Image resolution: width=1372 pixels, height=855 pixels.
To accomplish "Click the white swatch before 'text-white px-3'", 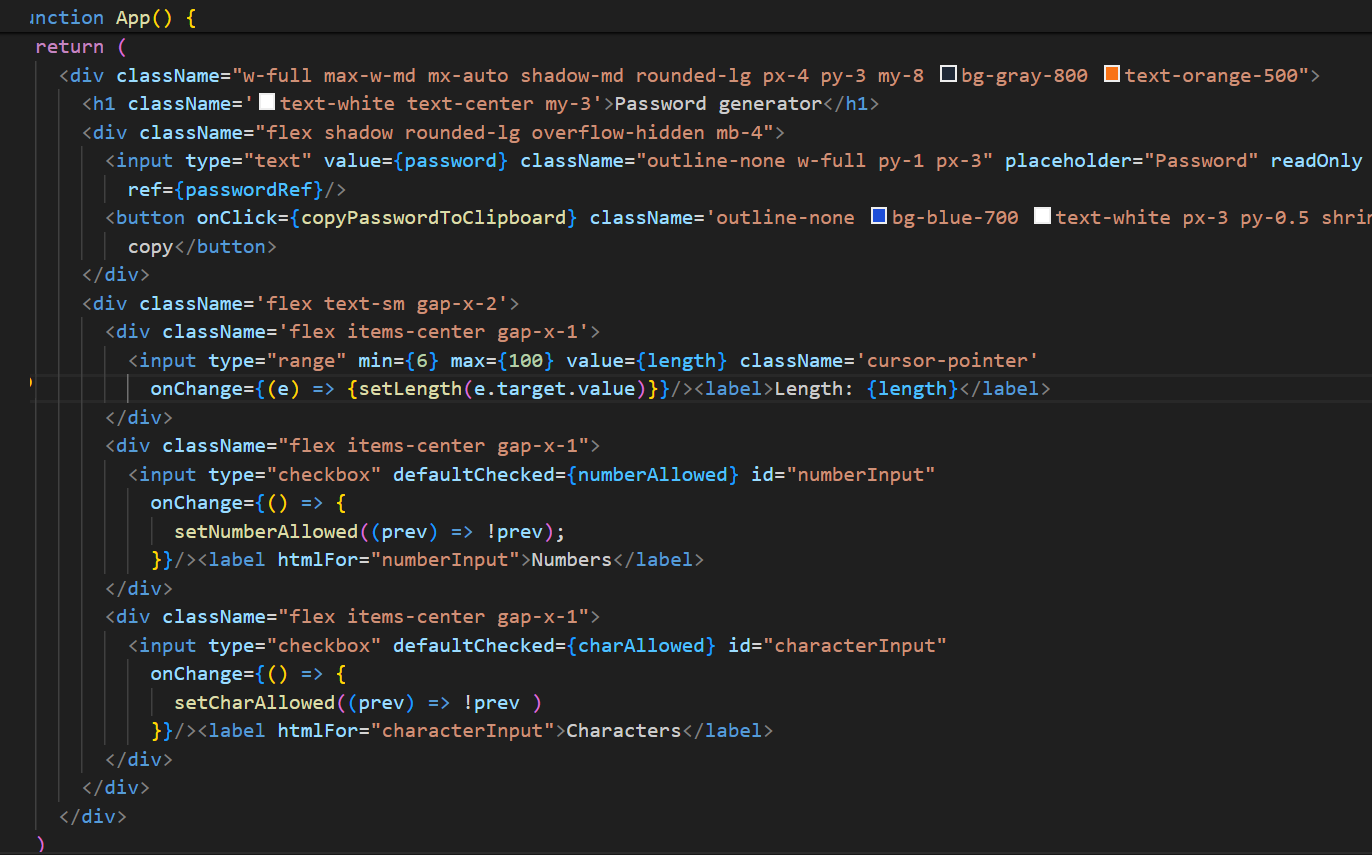I will pos(1042,217).
